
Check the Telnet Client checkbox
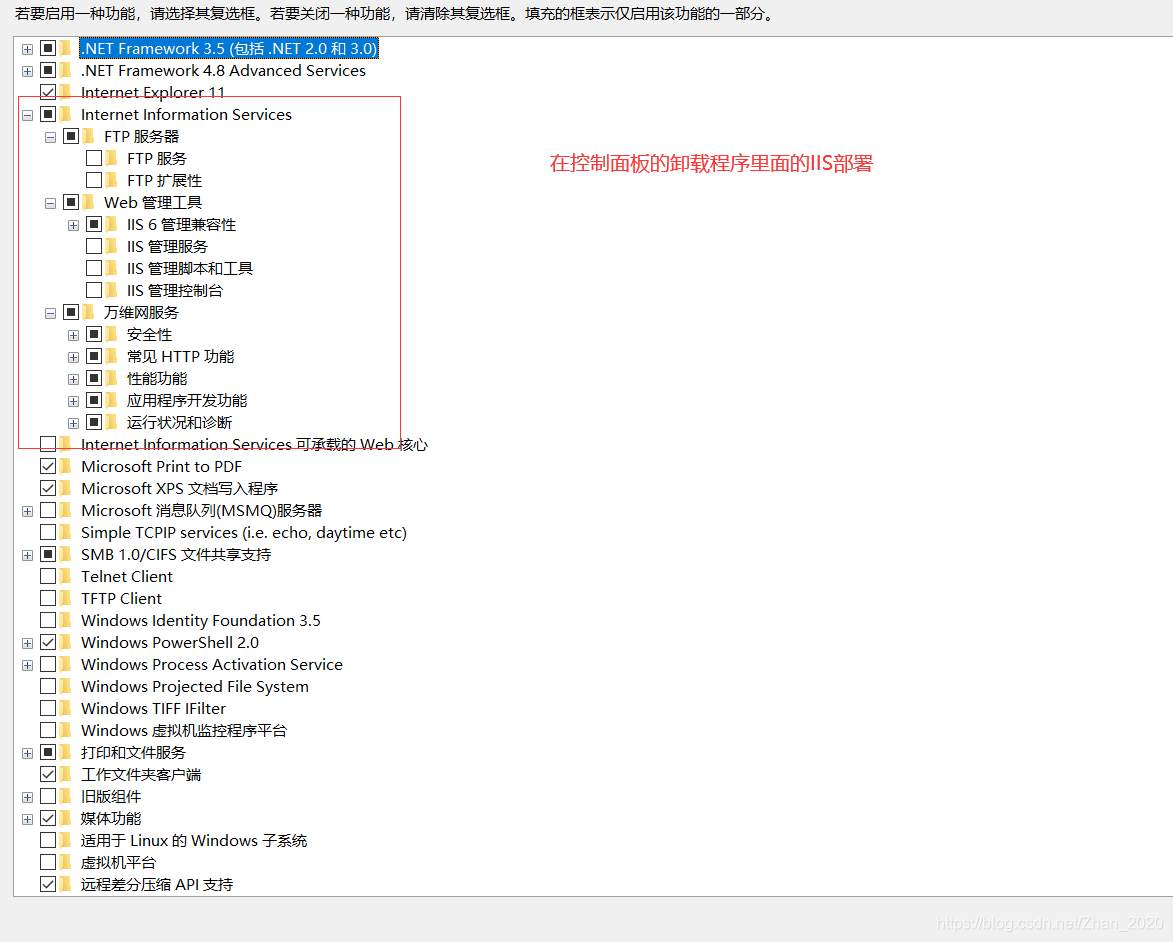tap(48, 576)
